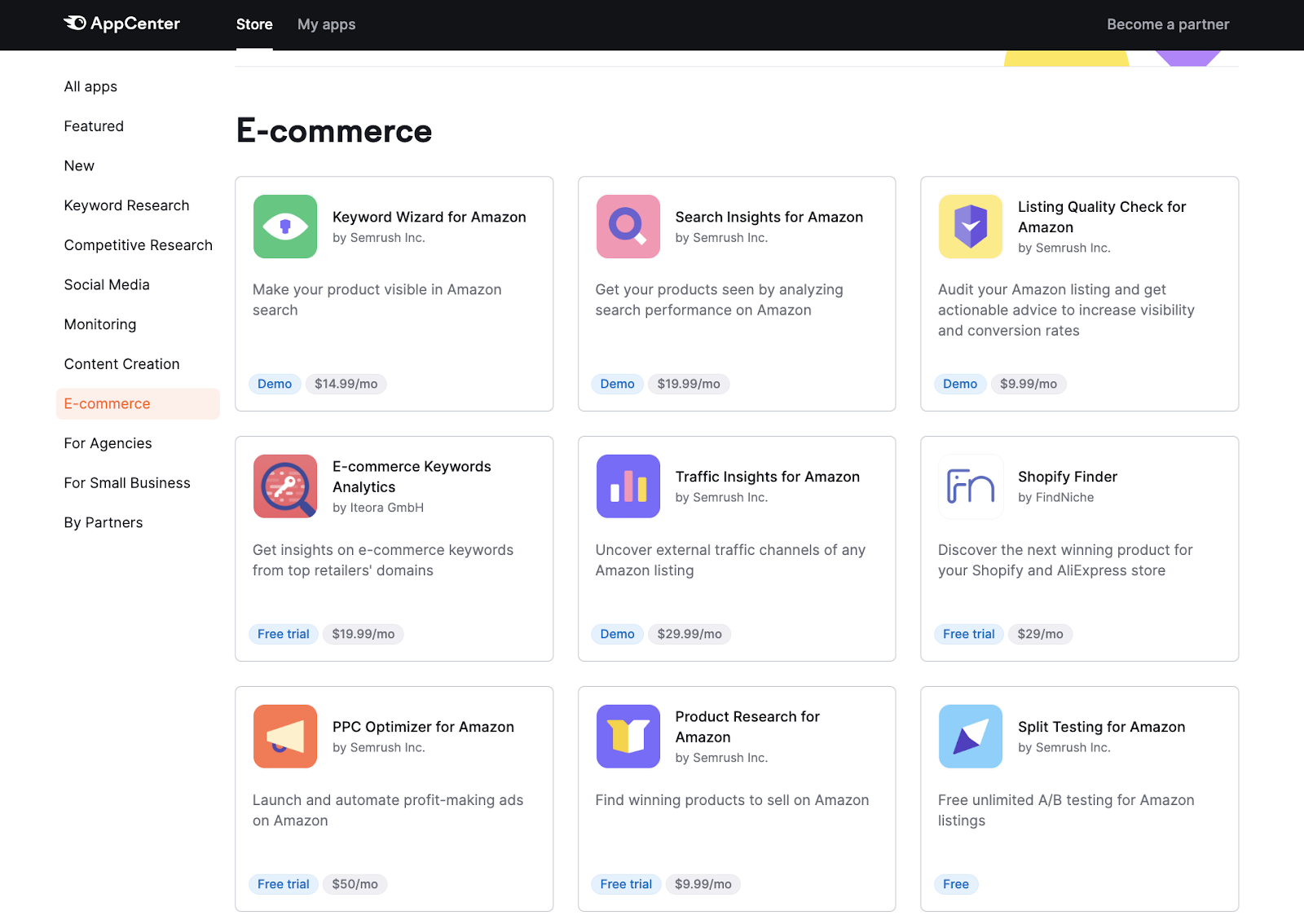Select For Small Business category

[127, 483]
